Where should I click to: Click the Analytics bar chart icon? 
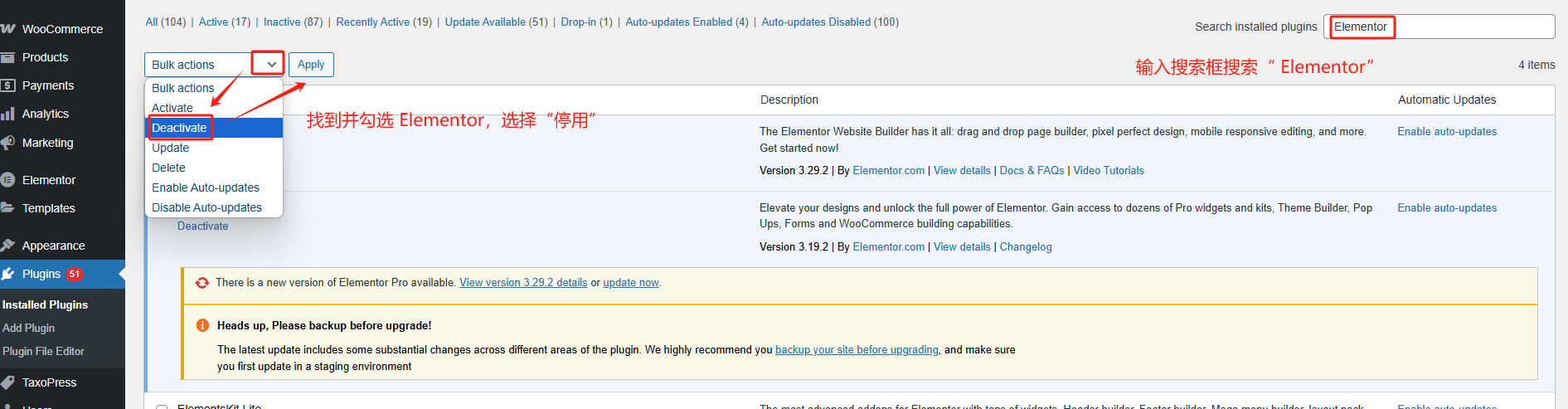point(7,114)
